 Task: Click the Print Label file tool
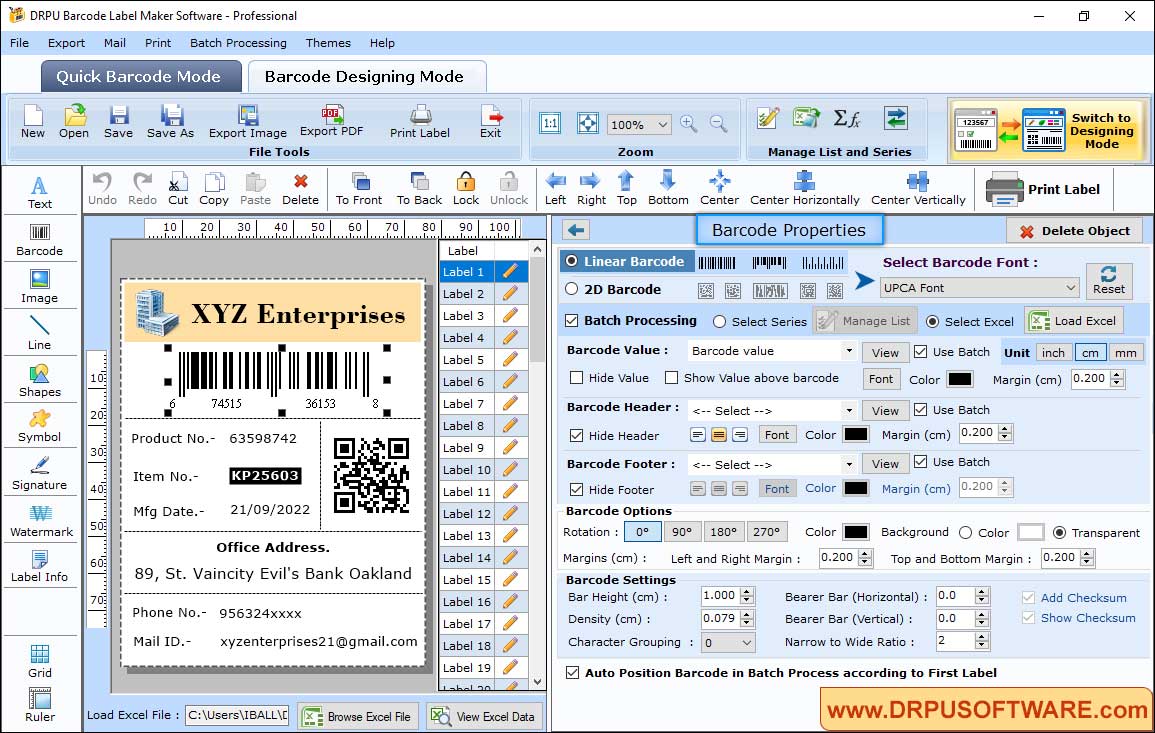point(420,122)
